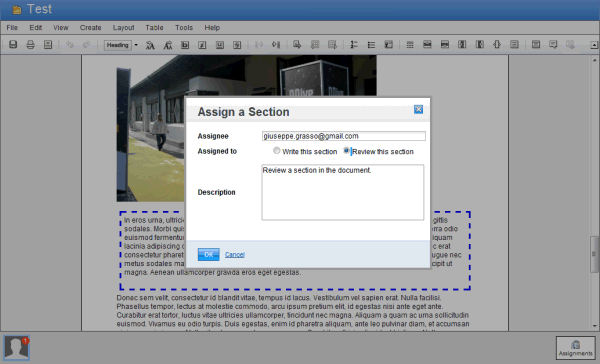Click the arrow next to Heading
The image size is (600, 364).
coord(136,45)
